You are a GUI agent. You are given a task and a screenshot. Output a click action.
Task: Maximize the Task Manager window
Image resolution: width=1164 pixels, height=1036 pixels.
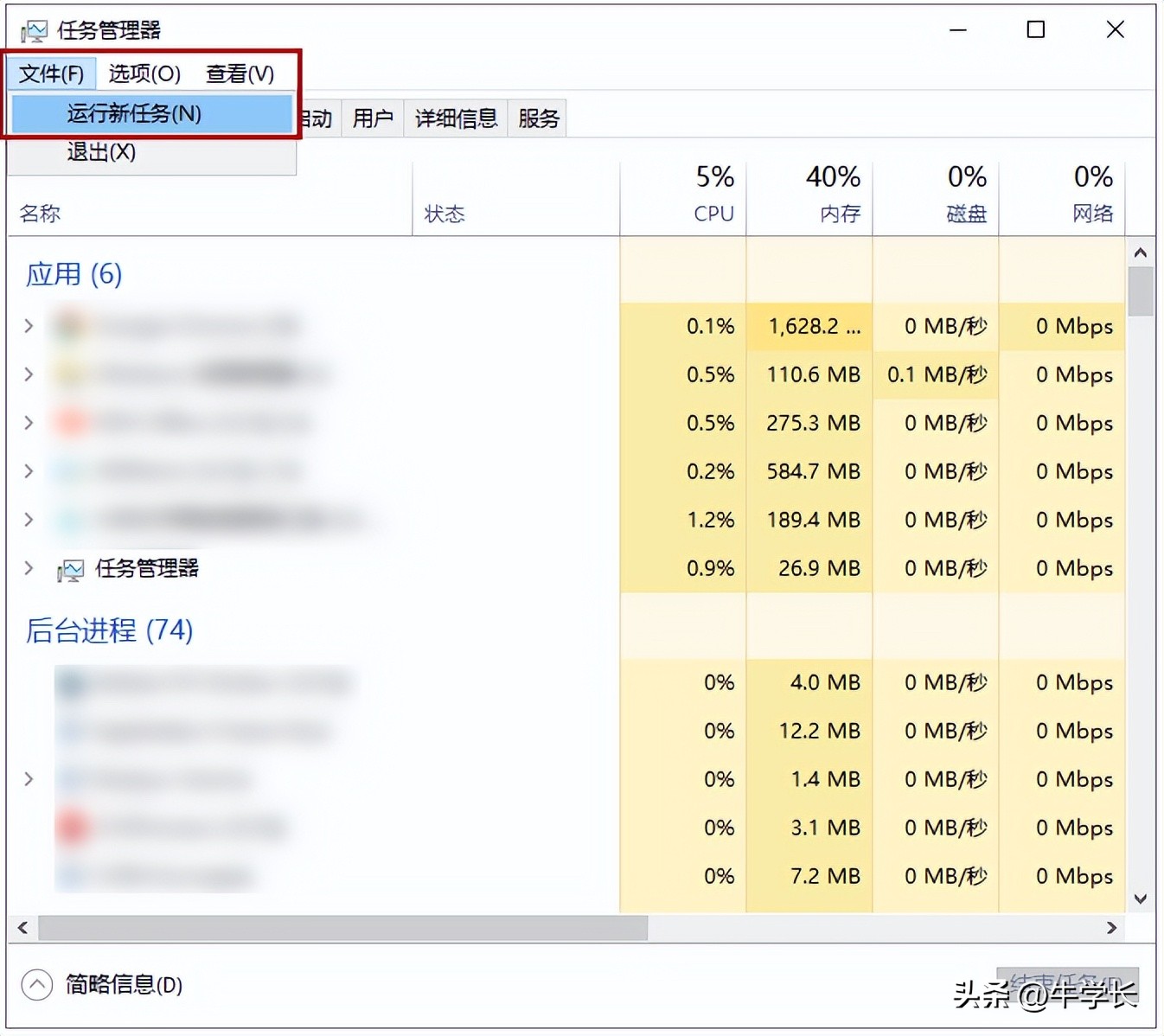pos(1035,30)
